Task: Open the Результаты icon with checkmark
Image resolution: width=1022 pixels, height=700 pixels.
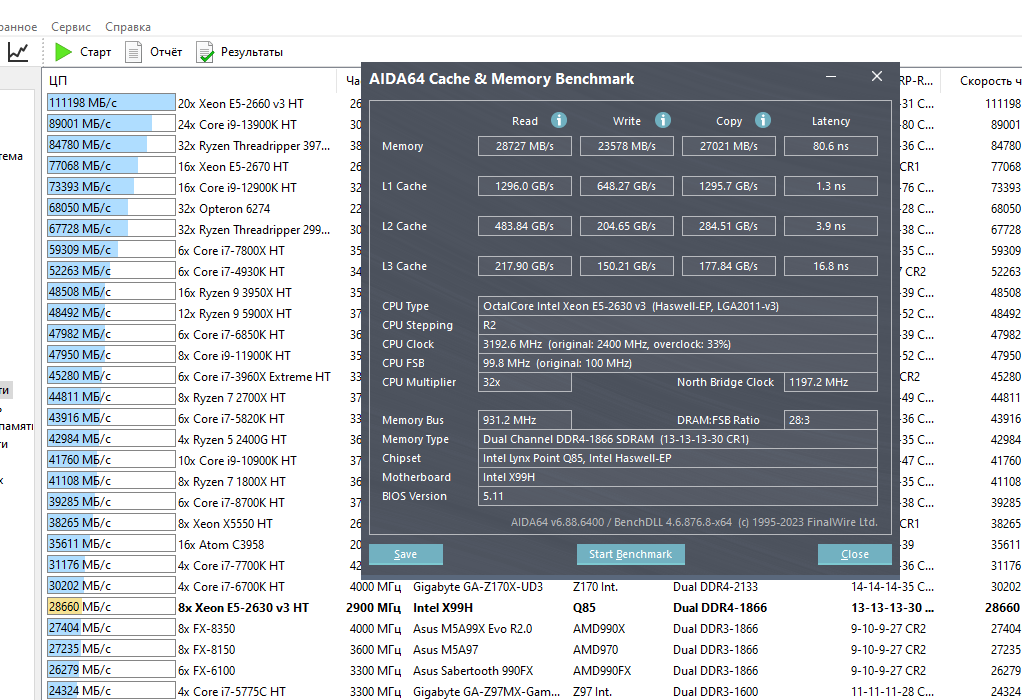Action: 205,52
